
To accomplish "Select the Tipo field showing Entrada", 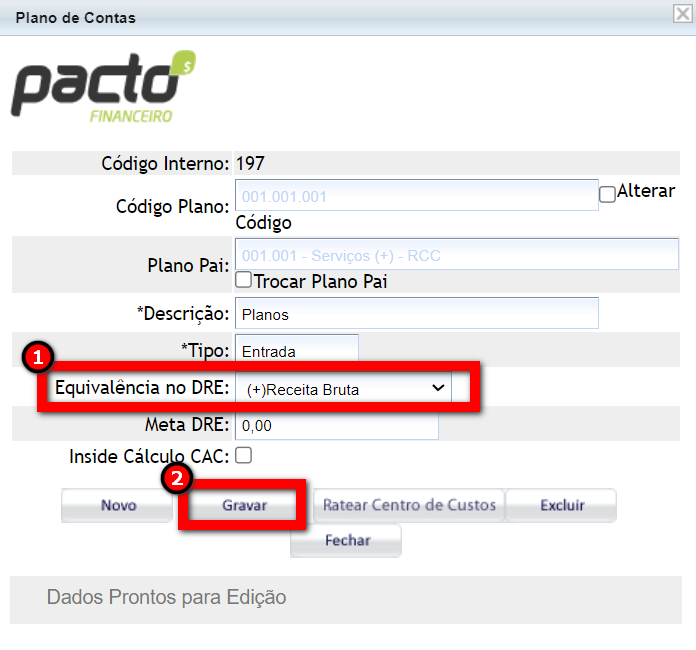I will click(296, 351).
